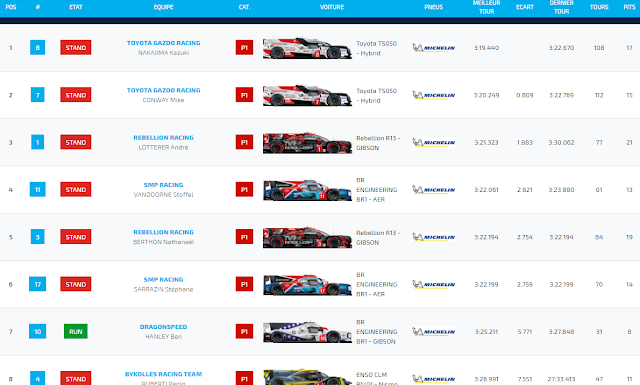Click the STAND status badge for car 3
The width and height of the screenshot is (640, 385).
[76, 237]
